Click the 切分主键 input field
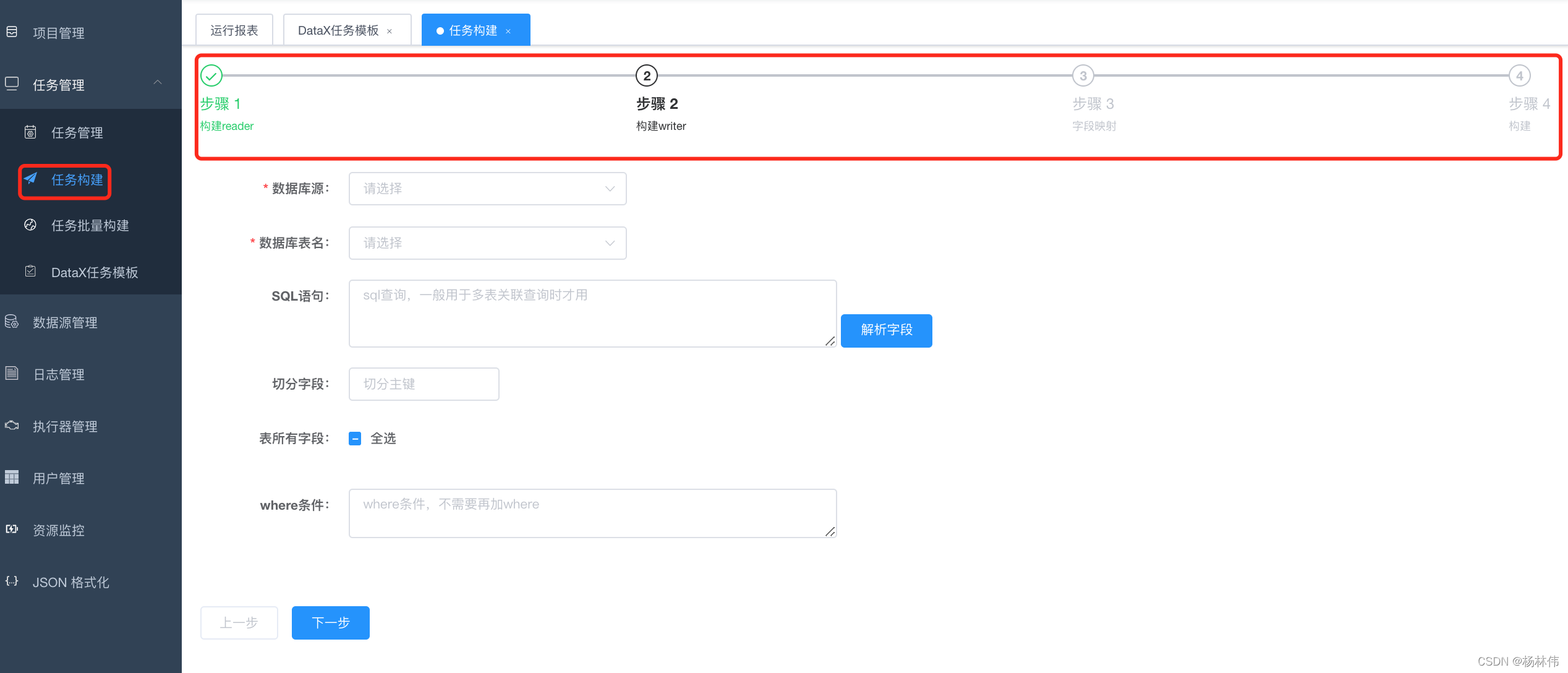Screen dimensions: 1568x673 coord(424,384)
